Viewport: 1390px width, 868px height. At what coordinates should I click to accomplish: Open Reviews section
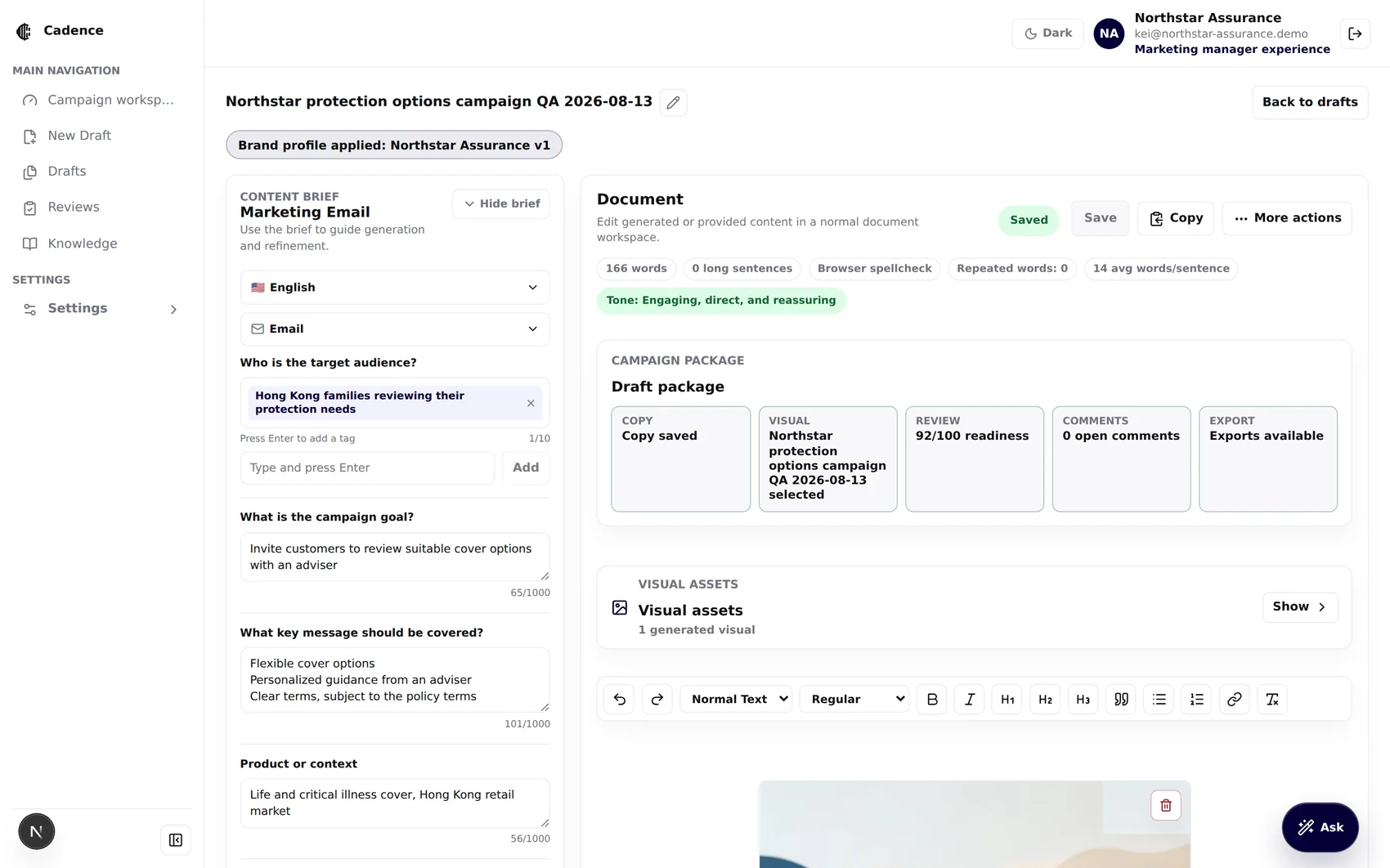101,208
